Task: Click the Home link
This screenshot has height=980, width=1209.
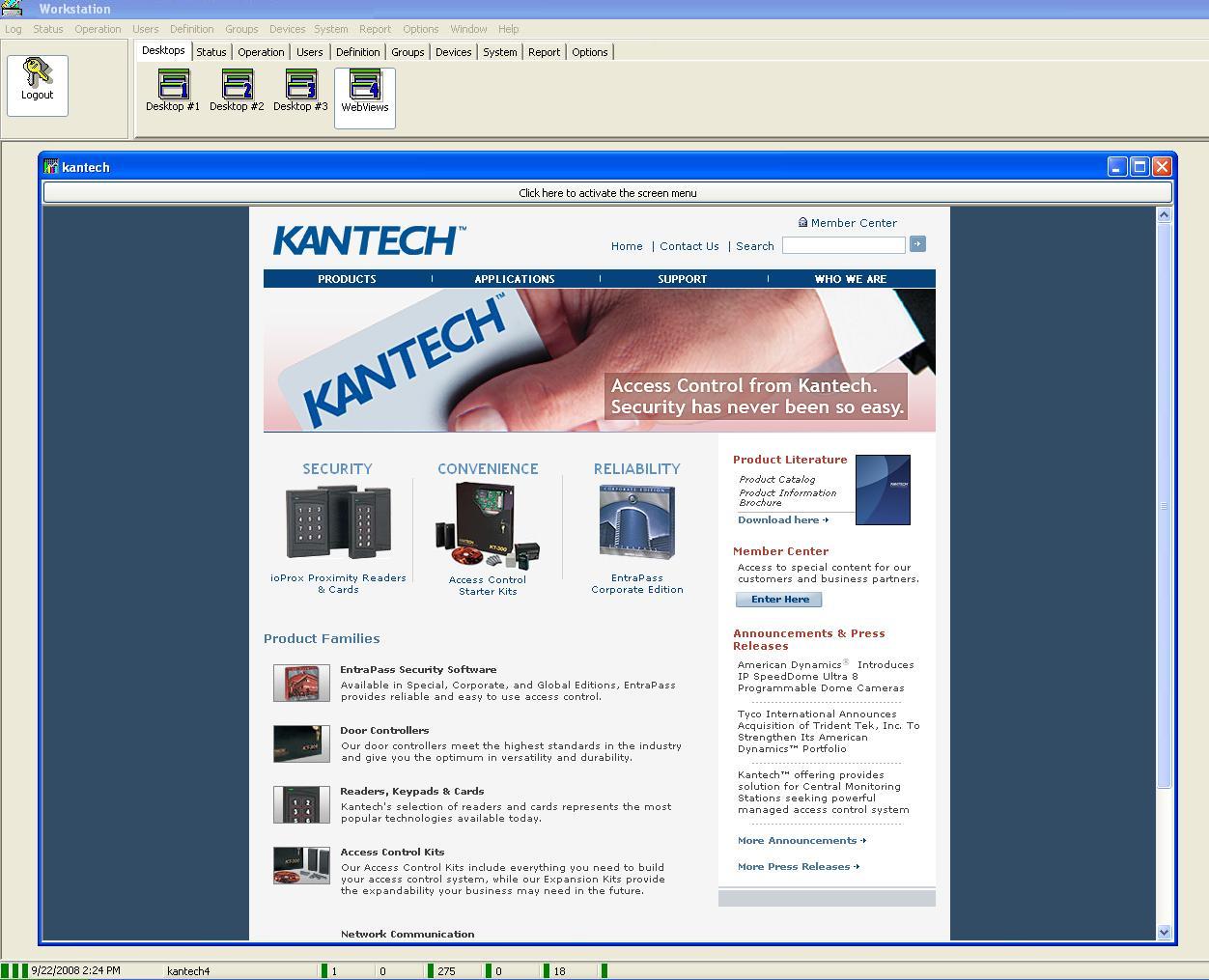Action: [x=627, y=246]
